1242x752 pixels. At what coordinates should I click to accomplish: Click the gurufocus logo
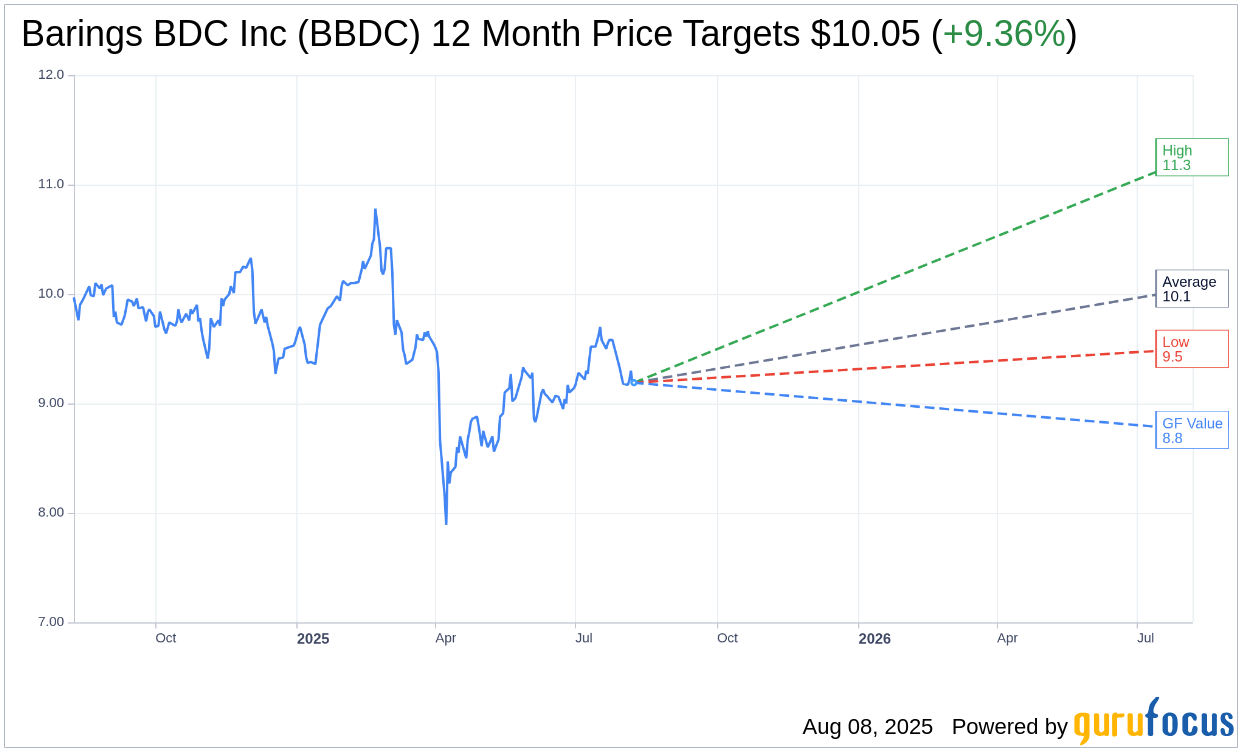click(1152, 722)
